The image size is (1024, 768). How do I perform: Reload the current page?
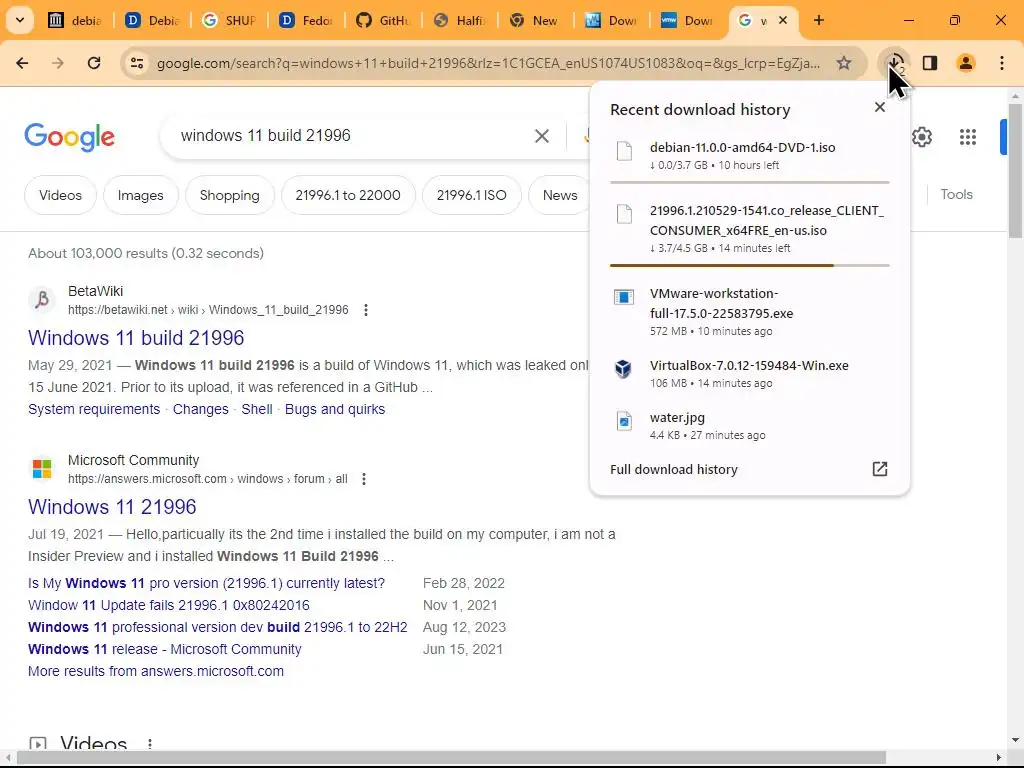pyautogui.click(x=94, y=63)
